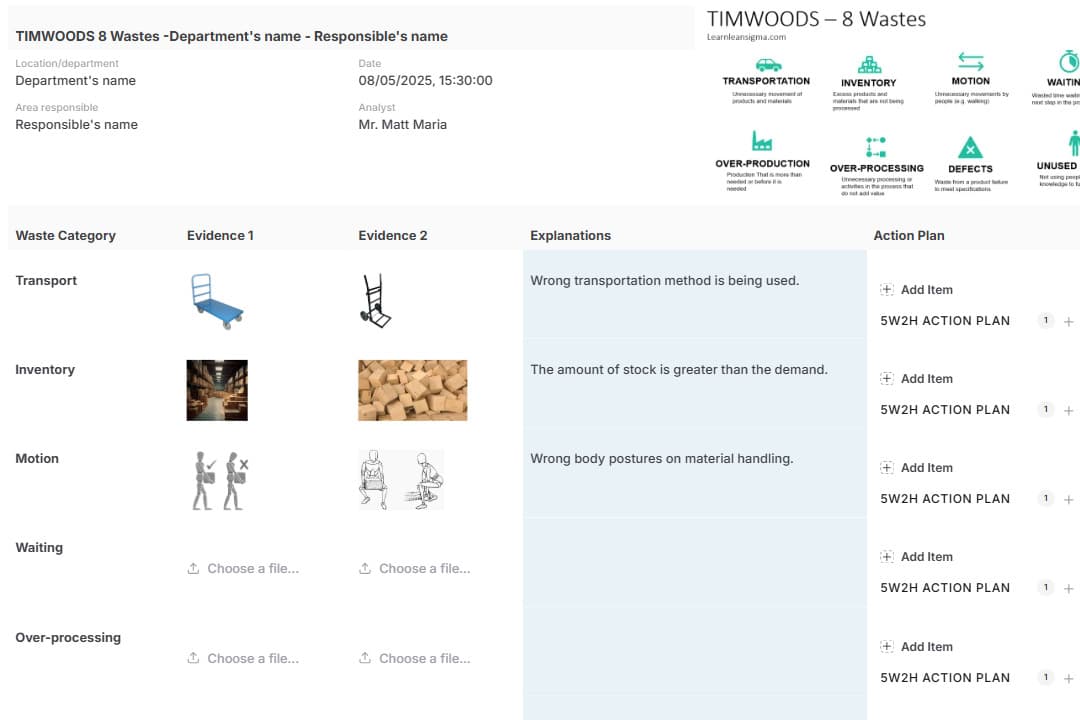Open the cardboard boxes photo in Inventory
The width and height of the screenshot is (1080, 720).
412,390
